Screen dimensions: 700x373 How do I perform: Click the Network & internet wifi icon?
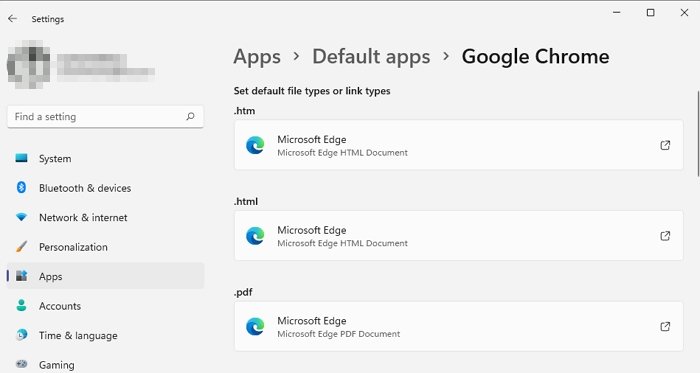tap(21, 217)
